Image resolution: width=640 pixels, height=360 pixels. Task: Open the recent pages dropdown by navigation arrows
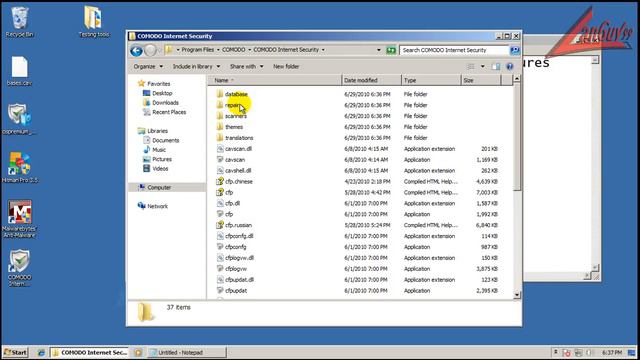pos(160,50)
